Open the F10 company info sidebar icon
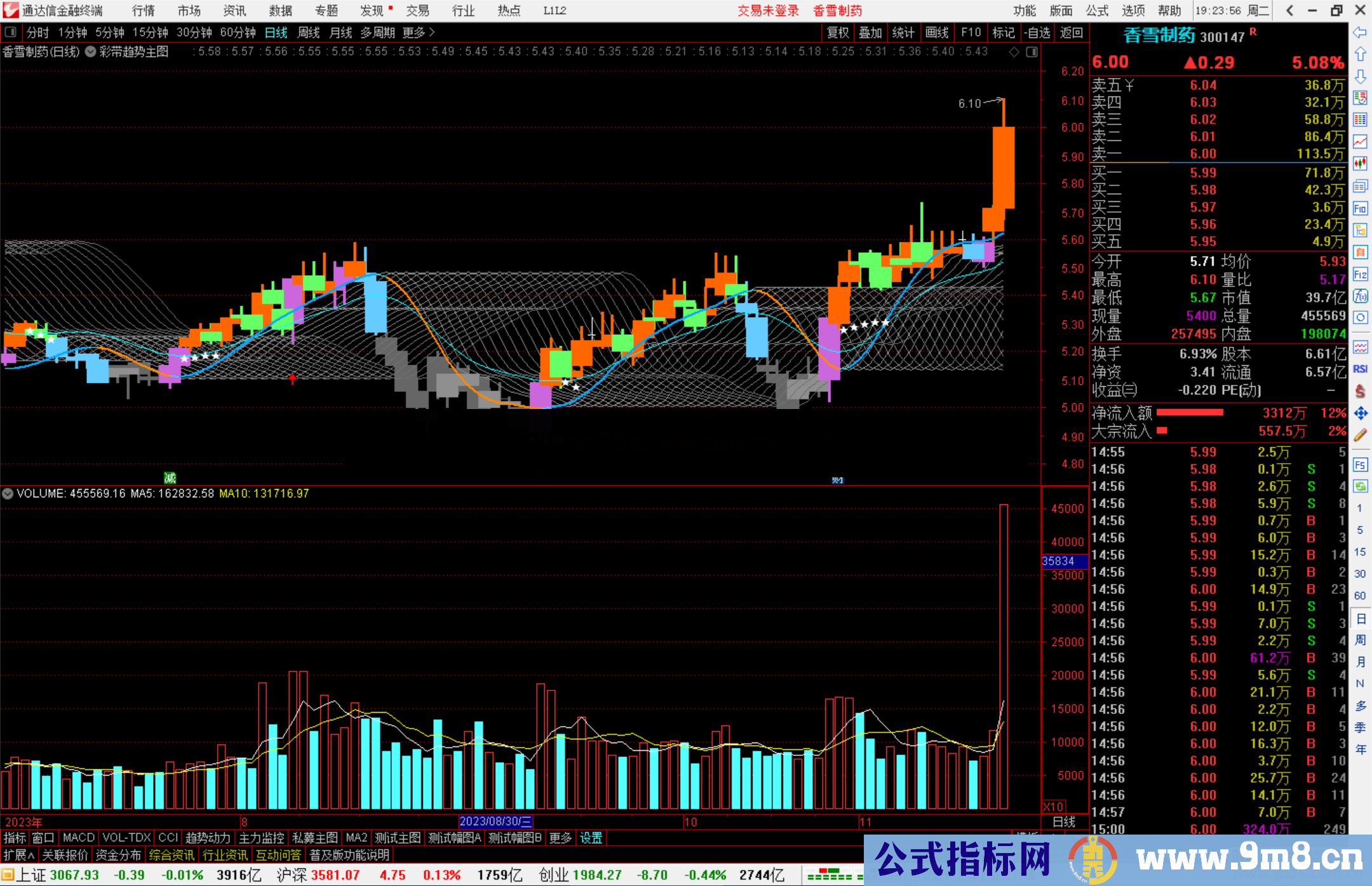1372x886 pixels. [x=1360, y=208]
